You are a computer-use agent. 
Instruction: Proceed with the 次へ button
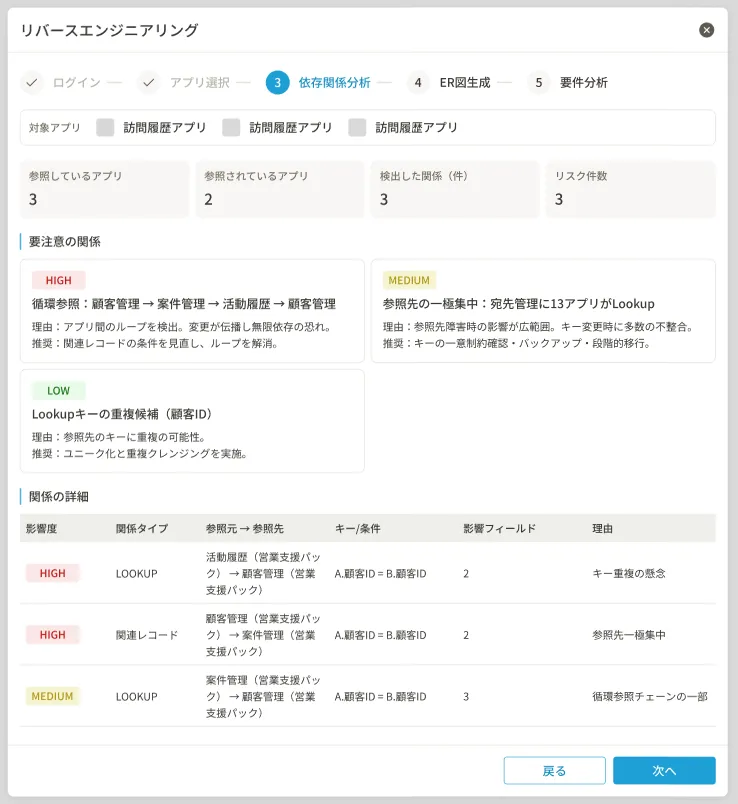tap(664, 770)
